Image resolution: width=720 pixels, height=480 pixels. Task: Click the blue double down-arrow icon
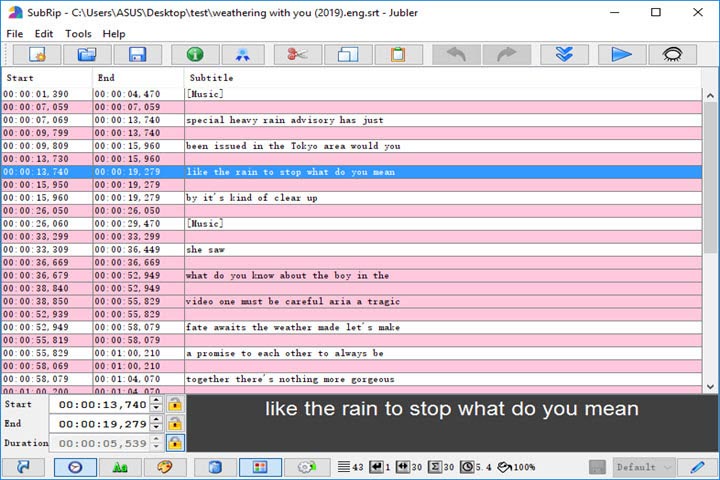(564, 55)
